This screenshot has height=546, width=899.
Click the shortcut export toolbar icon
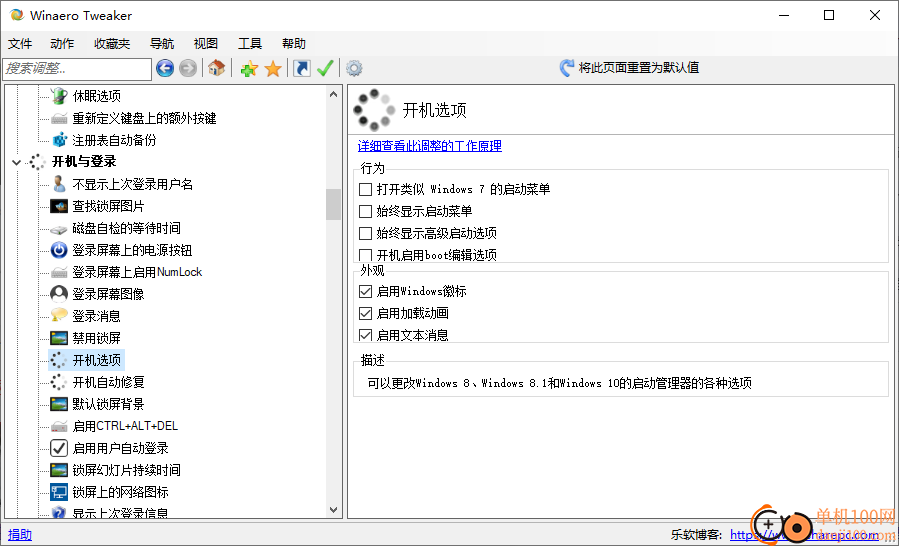tap(302, 69)
